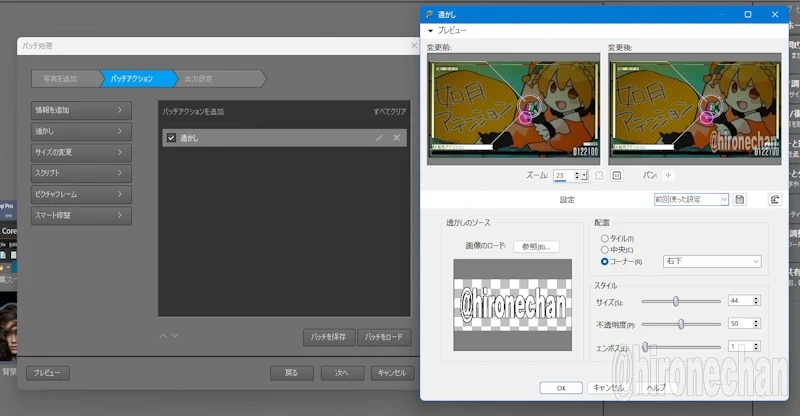
Task: Open the 右下 corner position dropdown
Action: click(x=712, y=261)
